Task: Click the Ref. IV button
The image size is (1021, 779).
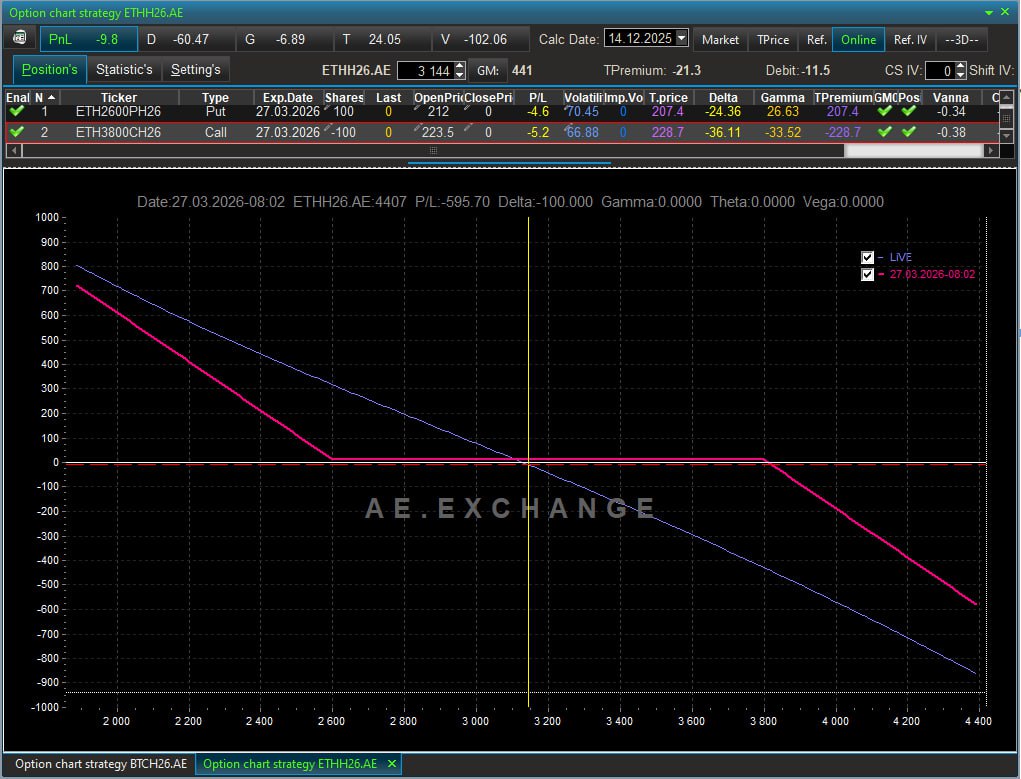Action: click(910, 40)
